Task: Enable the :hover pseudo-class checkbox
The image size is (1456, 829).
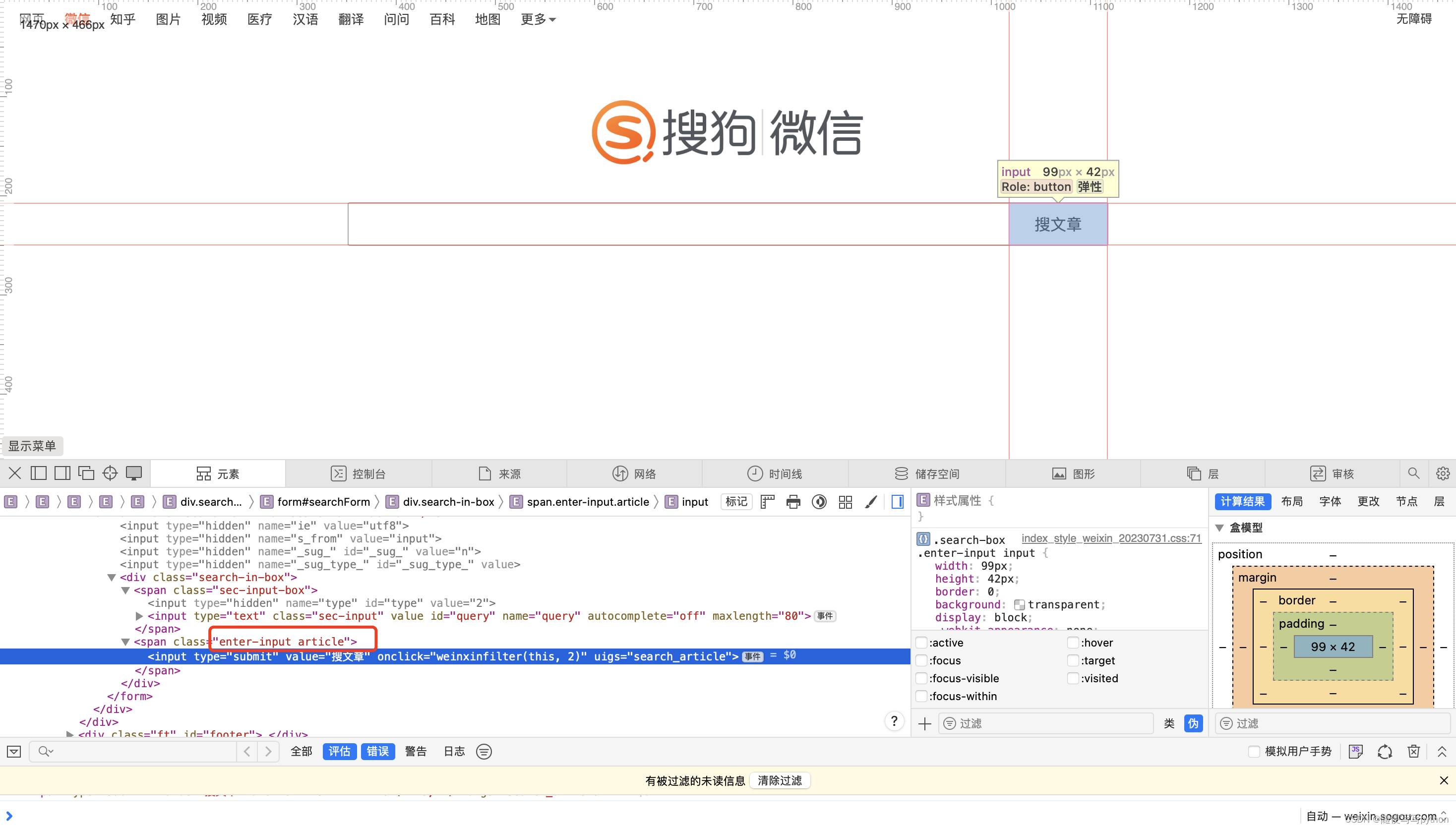Action: point(1073,643)
